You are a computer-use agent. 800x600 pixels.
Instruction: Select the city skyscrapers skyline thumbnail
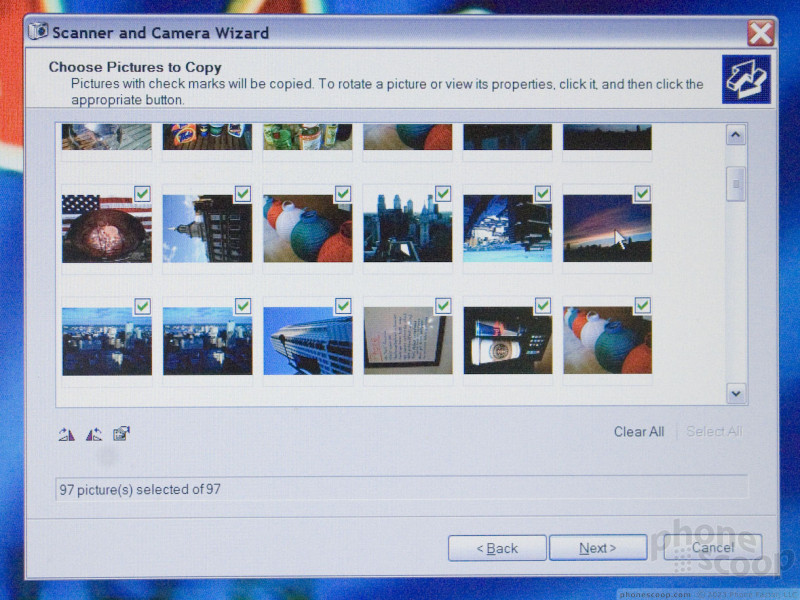408,229
